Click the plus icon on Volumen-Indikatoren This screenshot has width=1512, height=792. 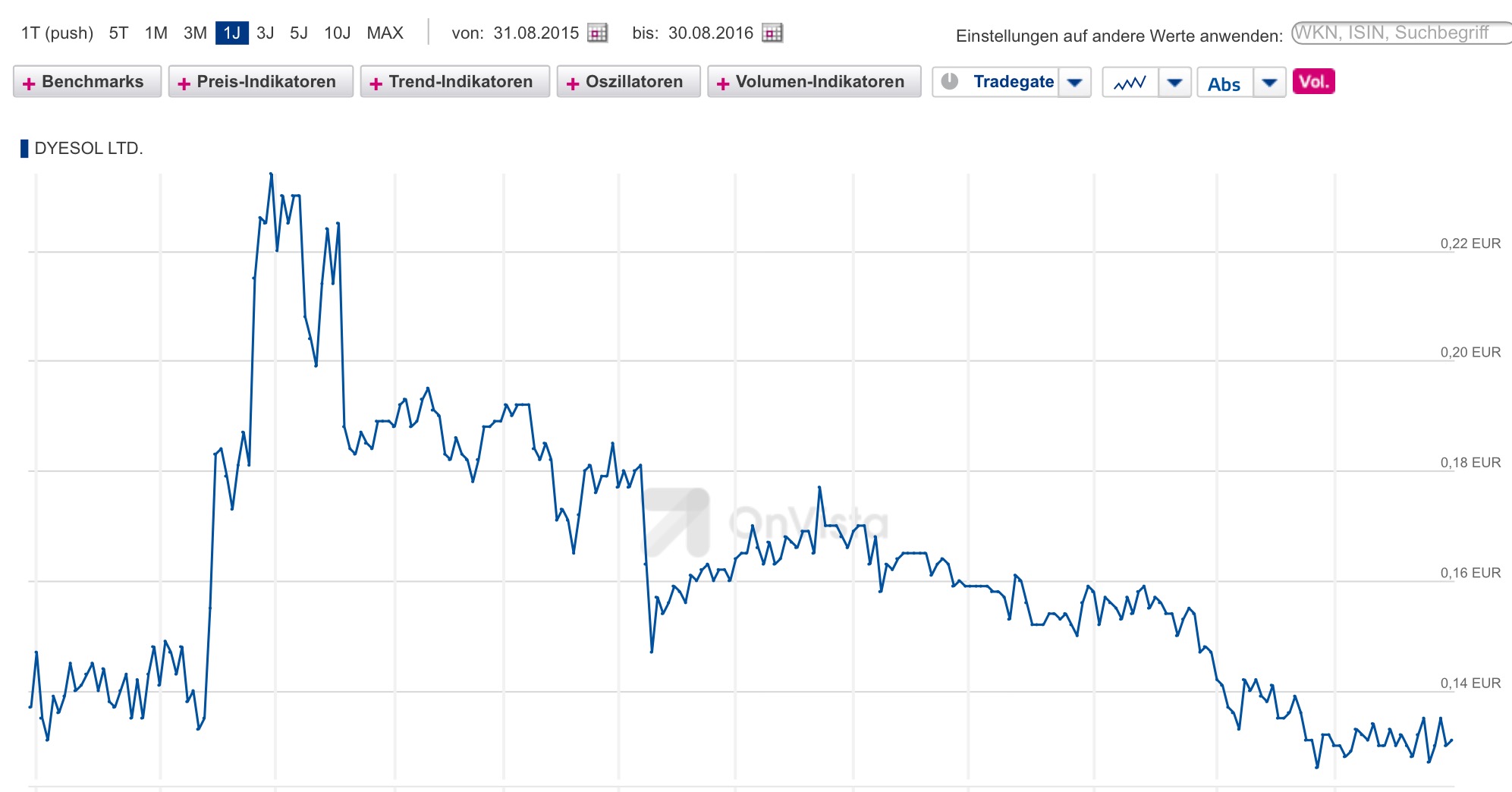coord(723,81)
